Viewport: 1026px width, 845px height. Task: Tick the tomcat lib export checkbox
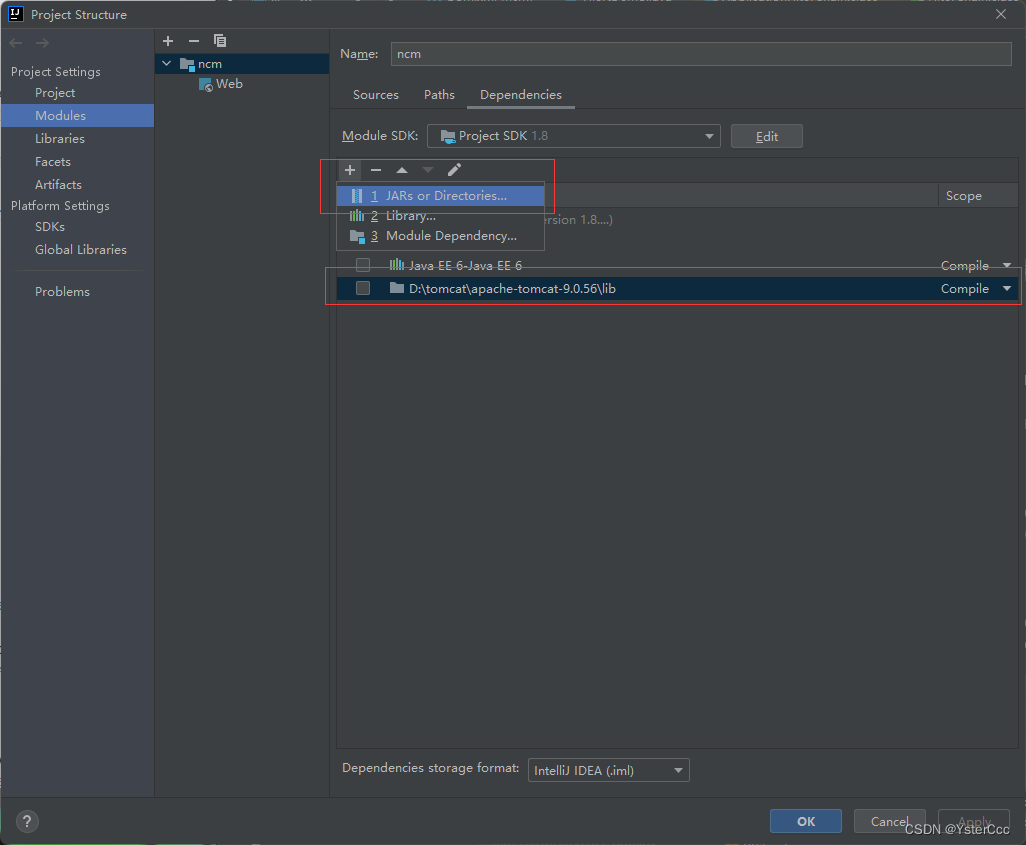coord(363,288)
